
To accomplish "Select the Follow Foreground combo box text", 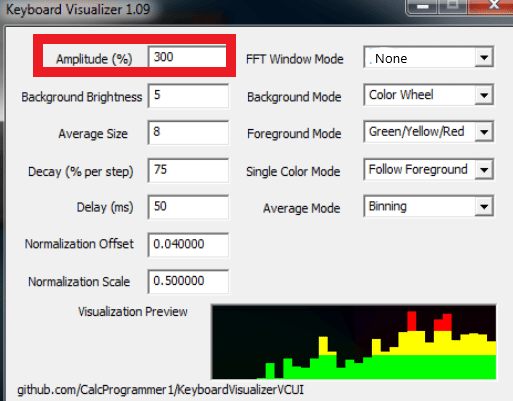I will (418, 169).
